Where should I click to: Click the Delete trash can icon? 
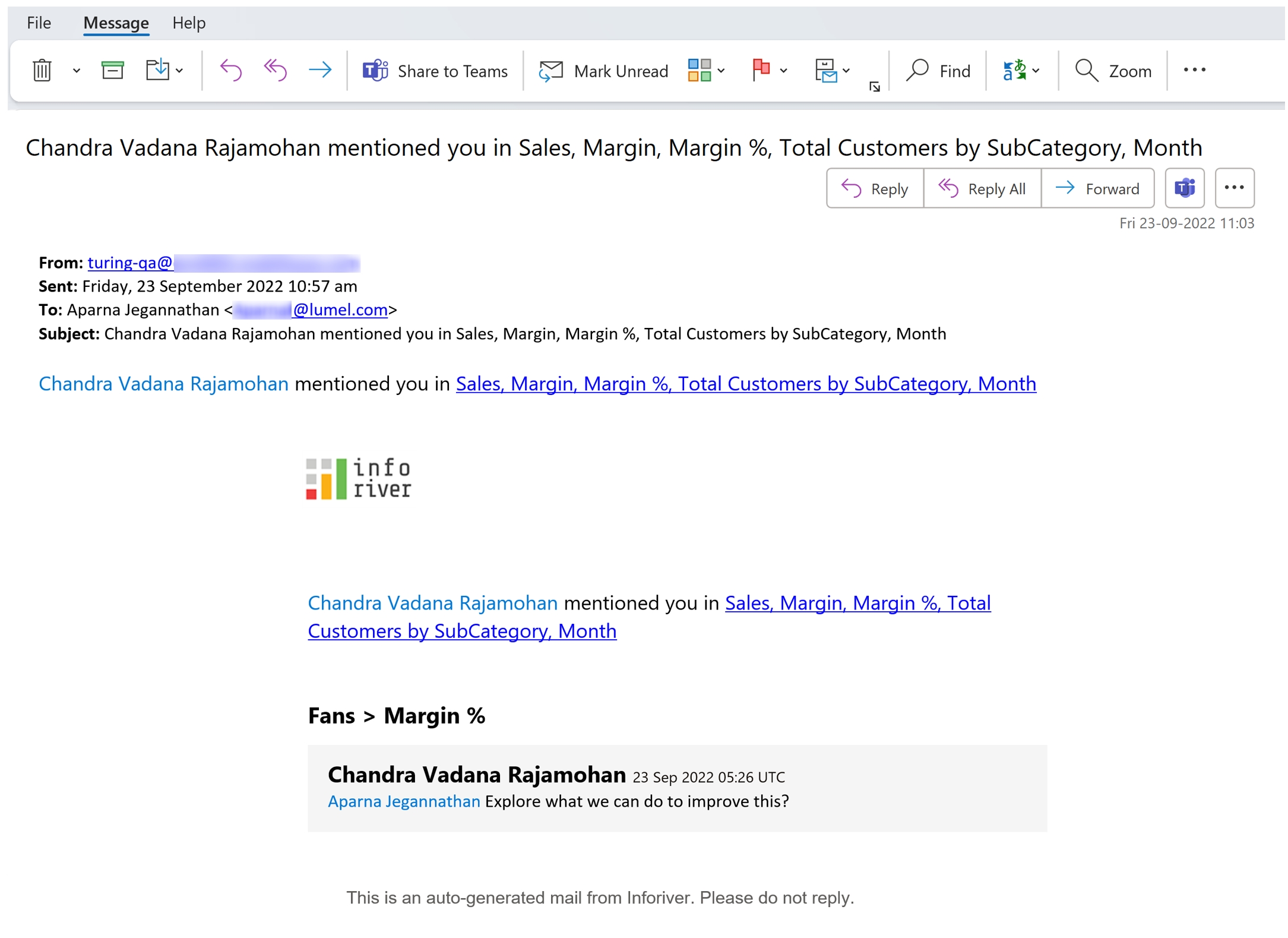pos(42,71)
